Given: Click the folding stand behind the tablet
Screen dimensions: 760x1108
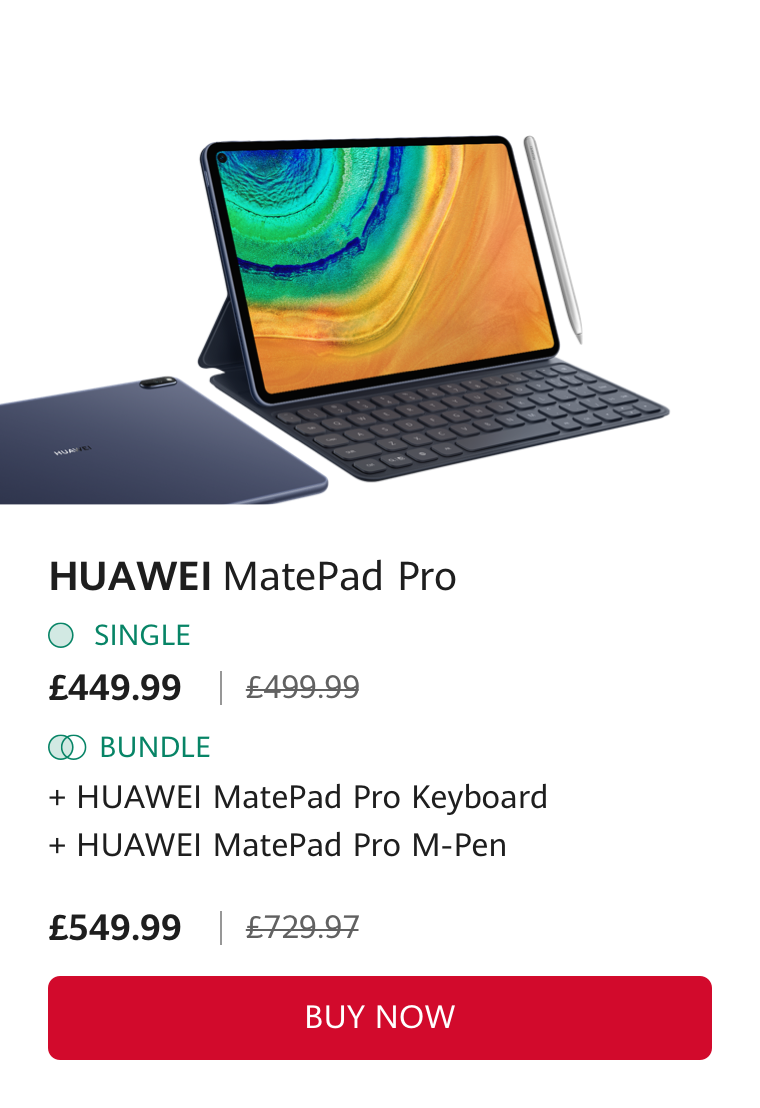Looking at the screenshot, I should (219, 338).
